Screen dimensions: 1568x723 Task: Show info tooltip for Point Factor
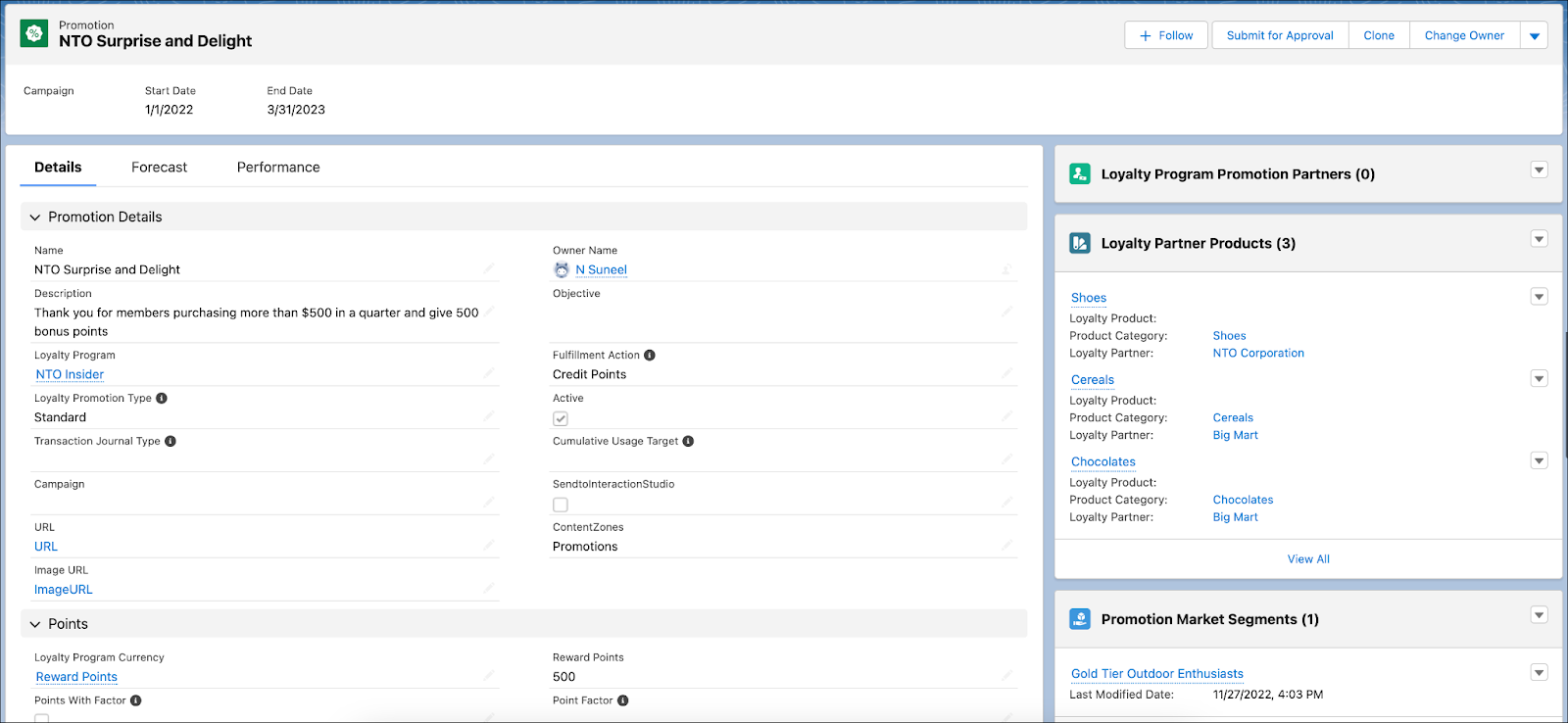click(623, 700)
